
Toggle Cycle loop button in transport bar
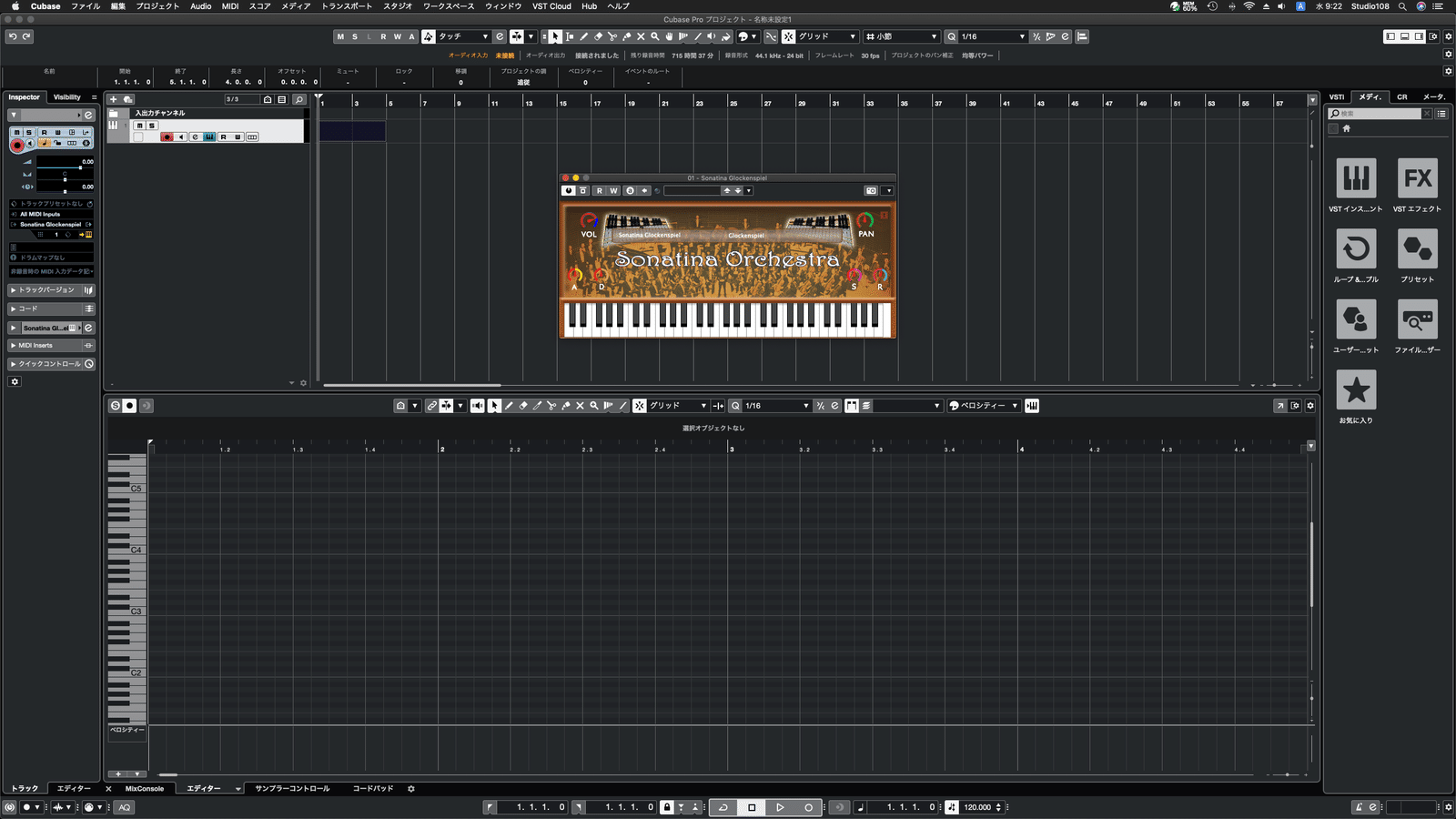[x=723, y=807]
